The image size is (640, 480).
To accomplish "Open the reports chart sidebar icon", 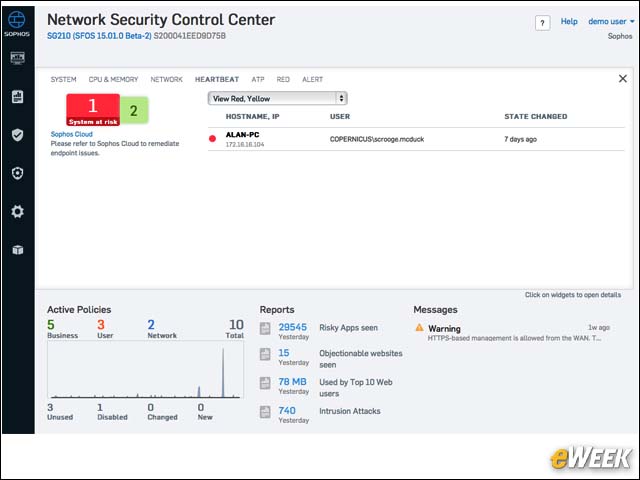I will point(17,97).
